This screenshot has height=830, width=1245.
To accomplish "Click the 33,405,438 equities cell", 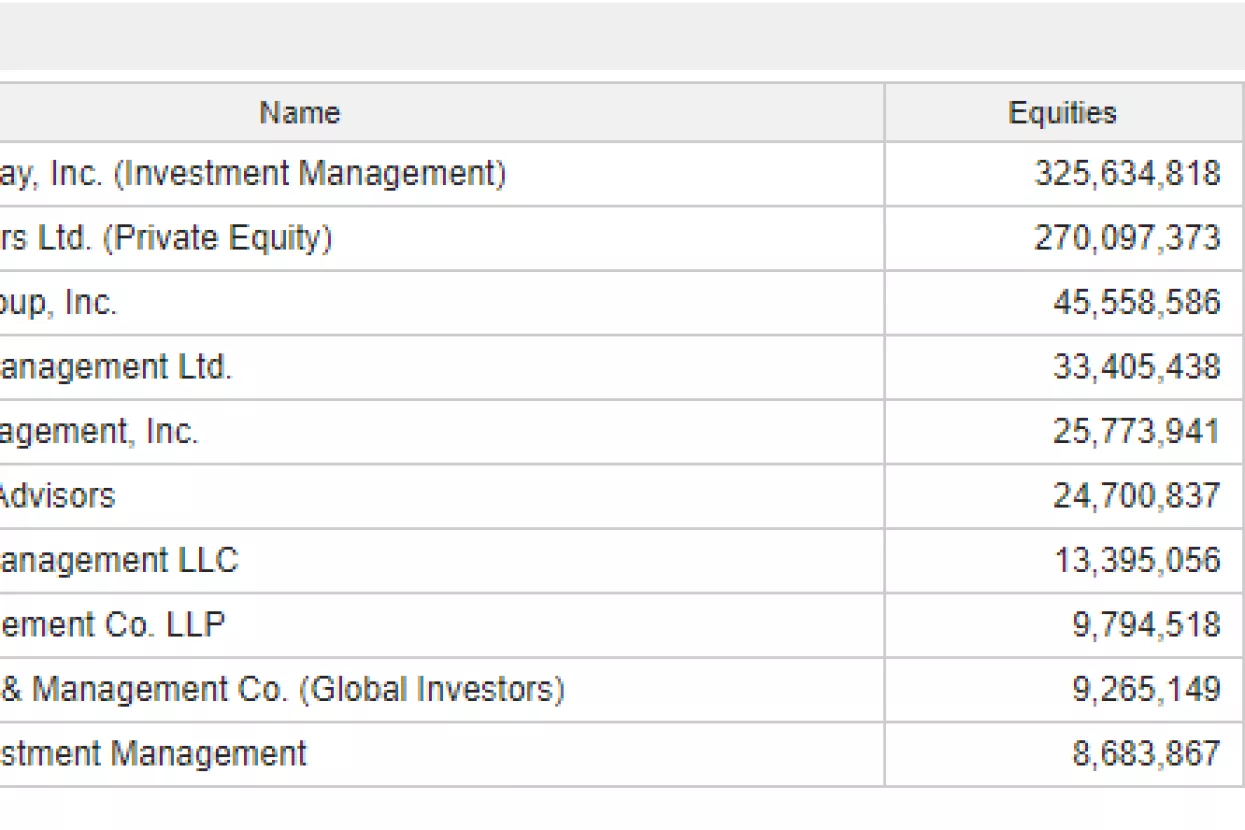I will (x=1136, y=367).
